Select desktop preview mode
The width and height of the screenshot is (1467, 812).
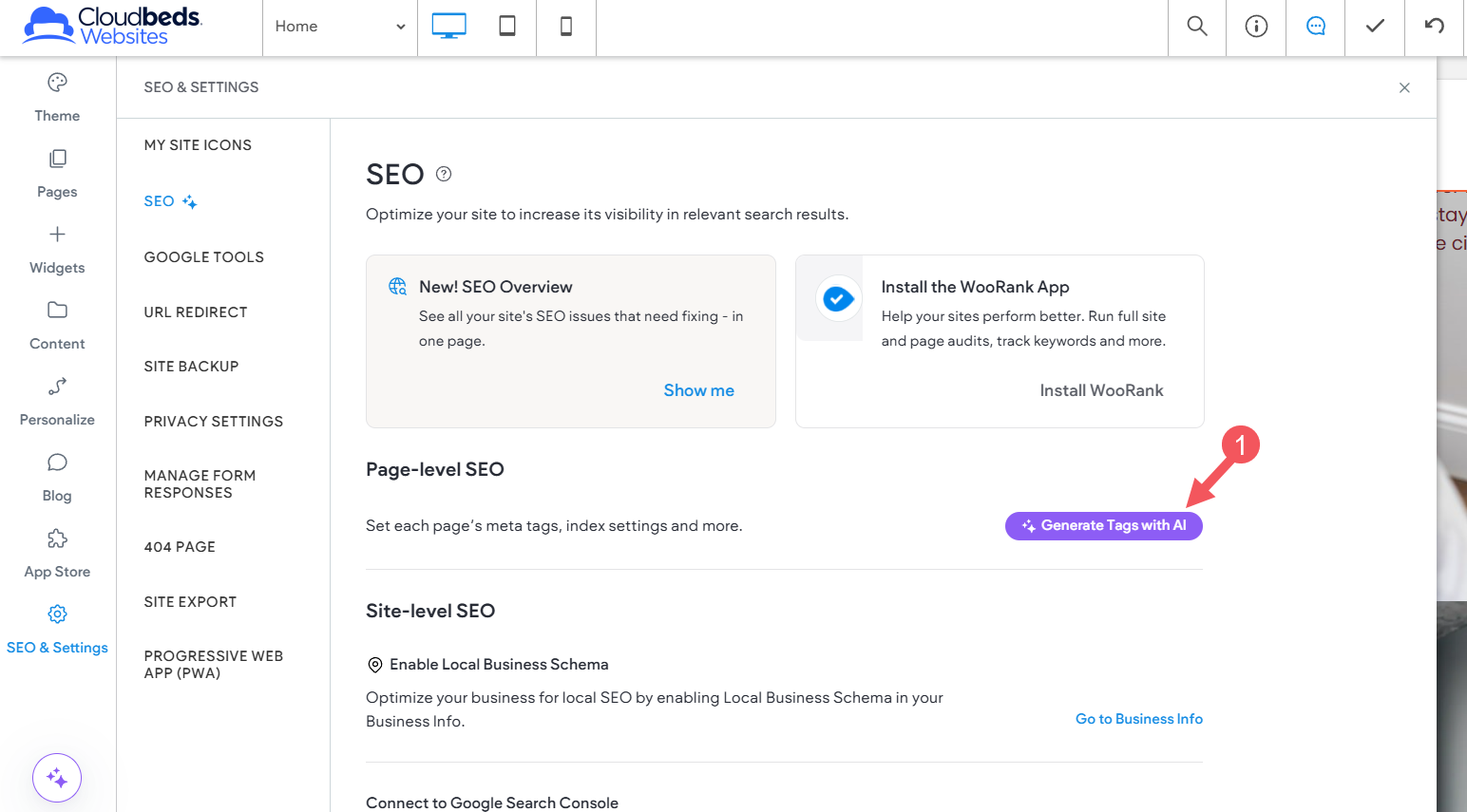point(448,27)
